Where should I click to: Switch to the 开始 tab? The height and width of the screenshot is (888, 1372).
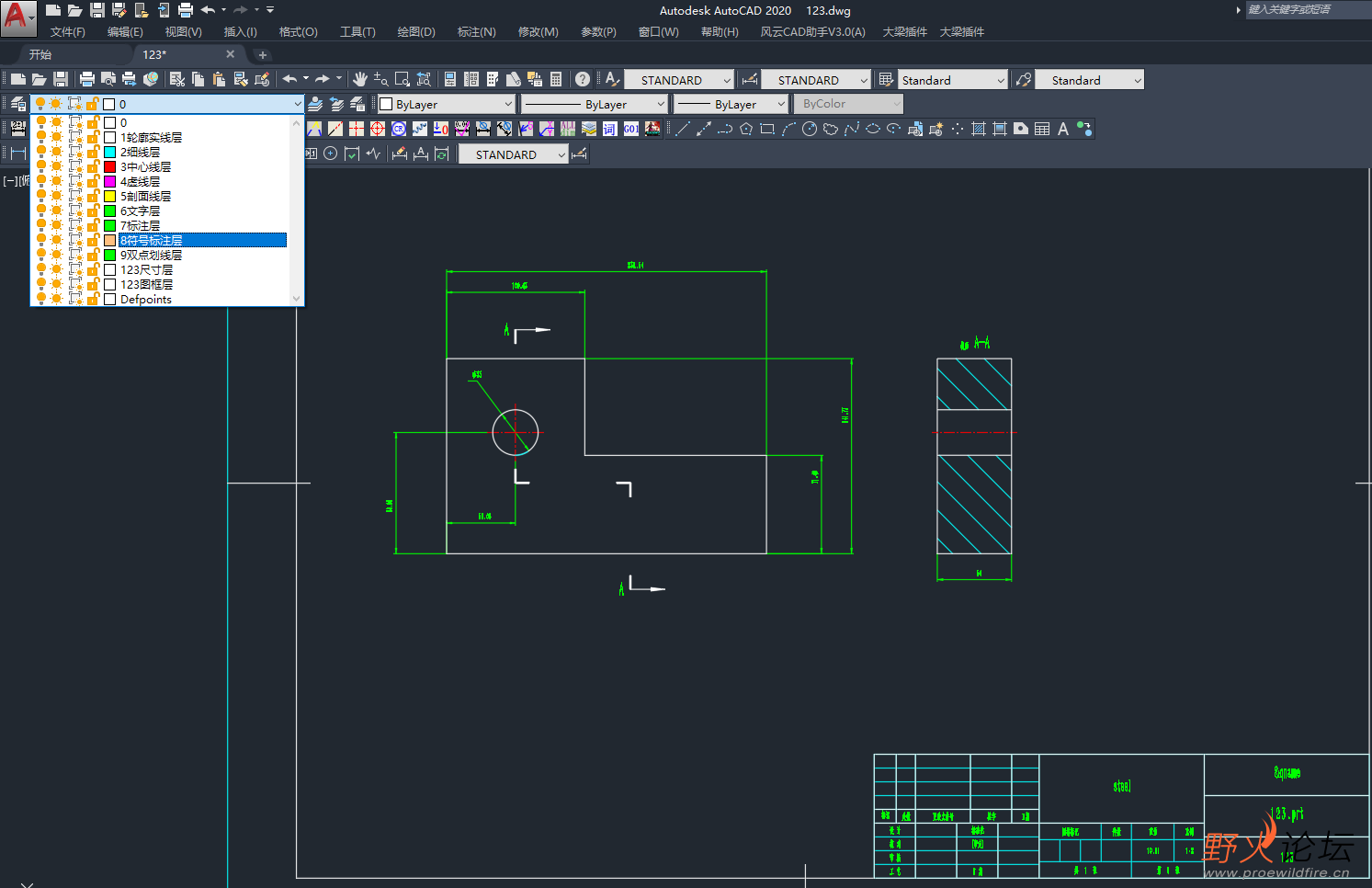[40, 54]
